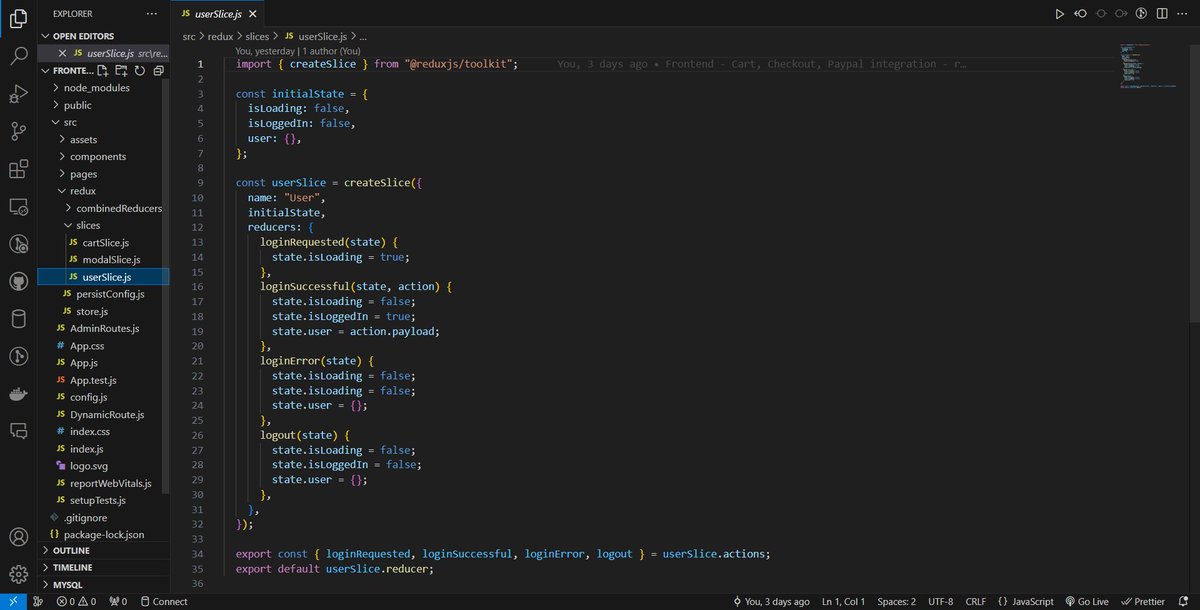Open the Run and Debug view

click(x=18, y=93)
